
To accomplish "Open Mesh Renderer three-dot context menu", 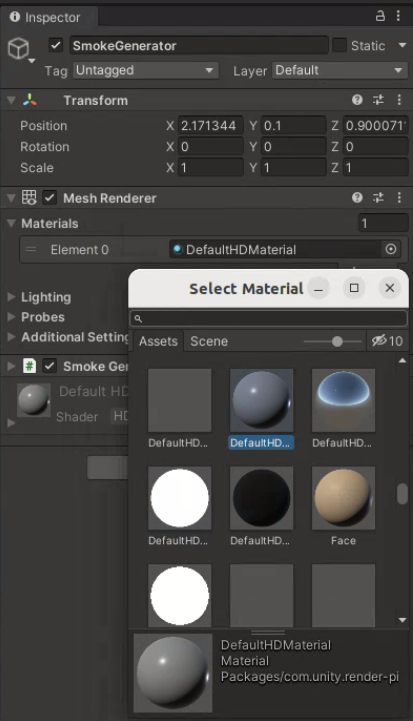I will (x=399, y=198).
